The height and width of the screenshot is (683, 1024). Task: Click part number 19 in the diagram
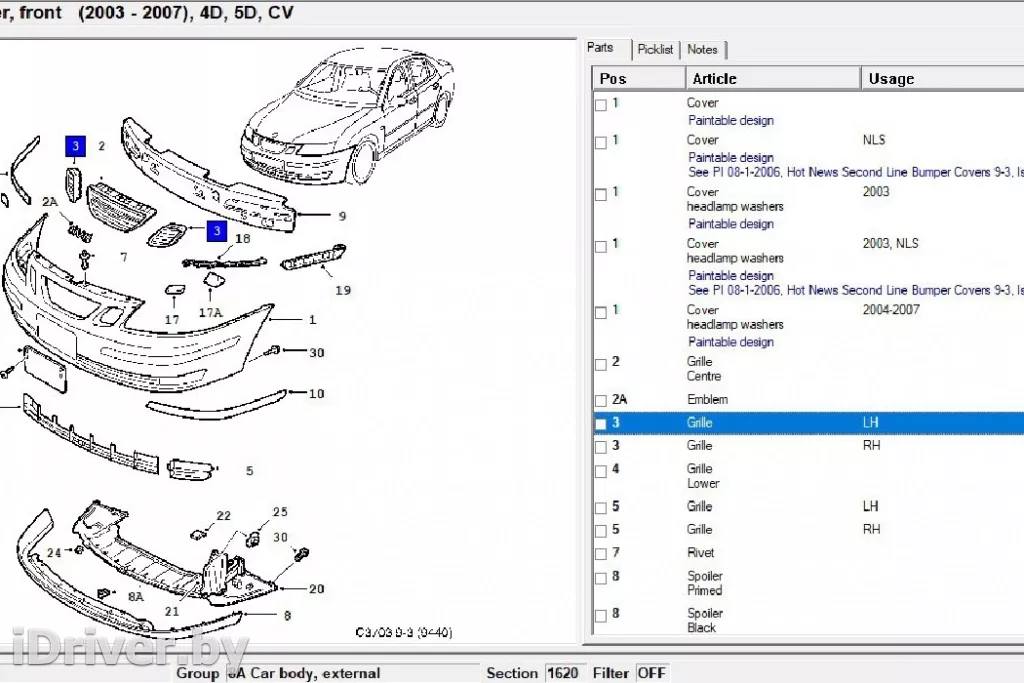(x=344, y=291)
